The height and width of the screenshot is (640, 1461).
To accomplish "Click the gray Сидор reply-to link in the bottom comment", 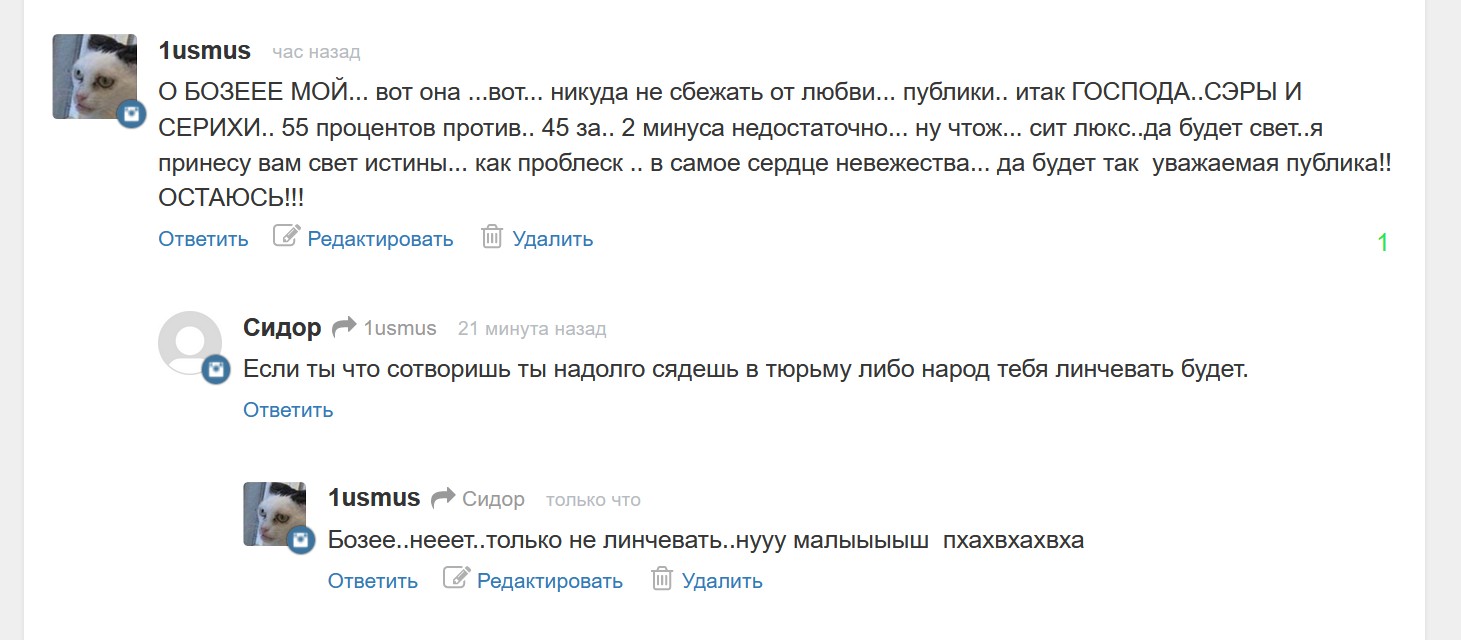I will click(493, 499).
